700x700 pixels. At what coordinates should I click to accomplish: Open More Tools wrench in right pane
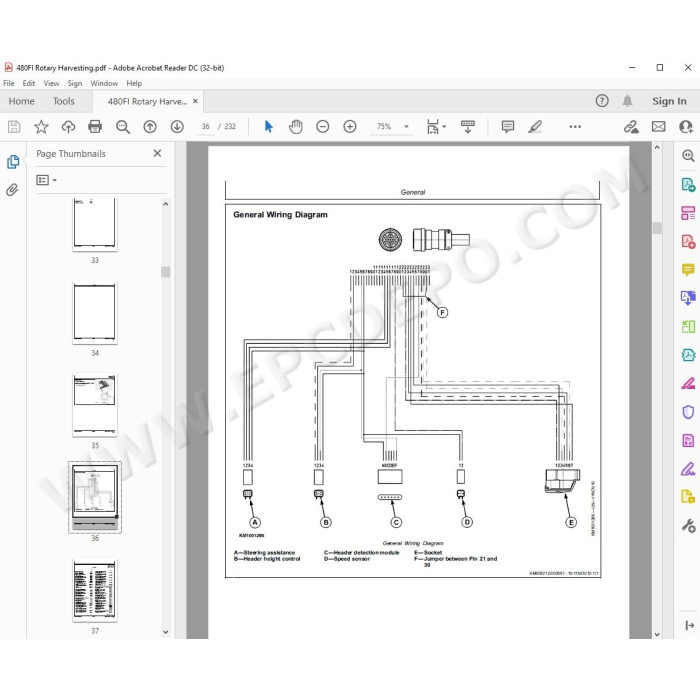(688, 525)
